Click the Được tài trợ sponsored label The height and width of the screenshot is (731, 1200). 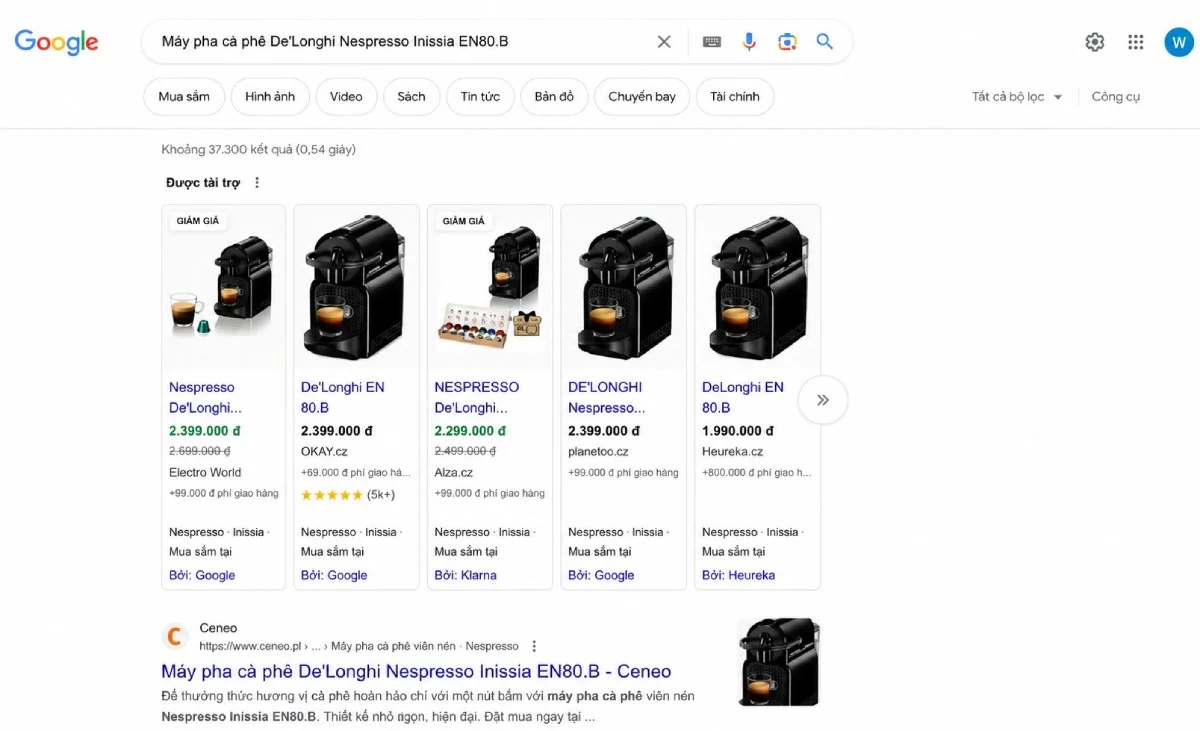point(203,183)
